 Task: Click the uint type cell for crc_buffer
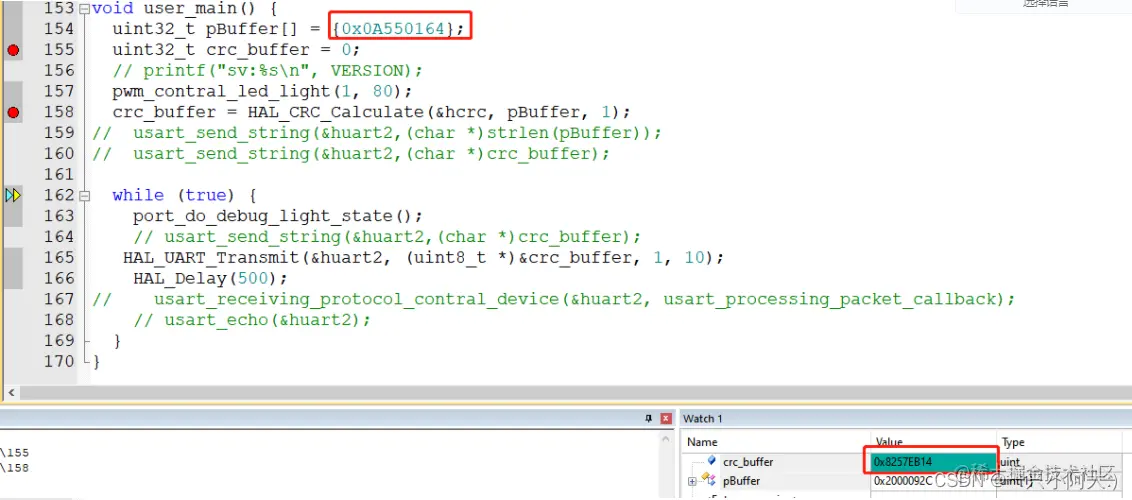click(1011, 462)
